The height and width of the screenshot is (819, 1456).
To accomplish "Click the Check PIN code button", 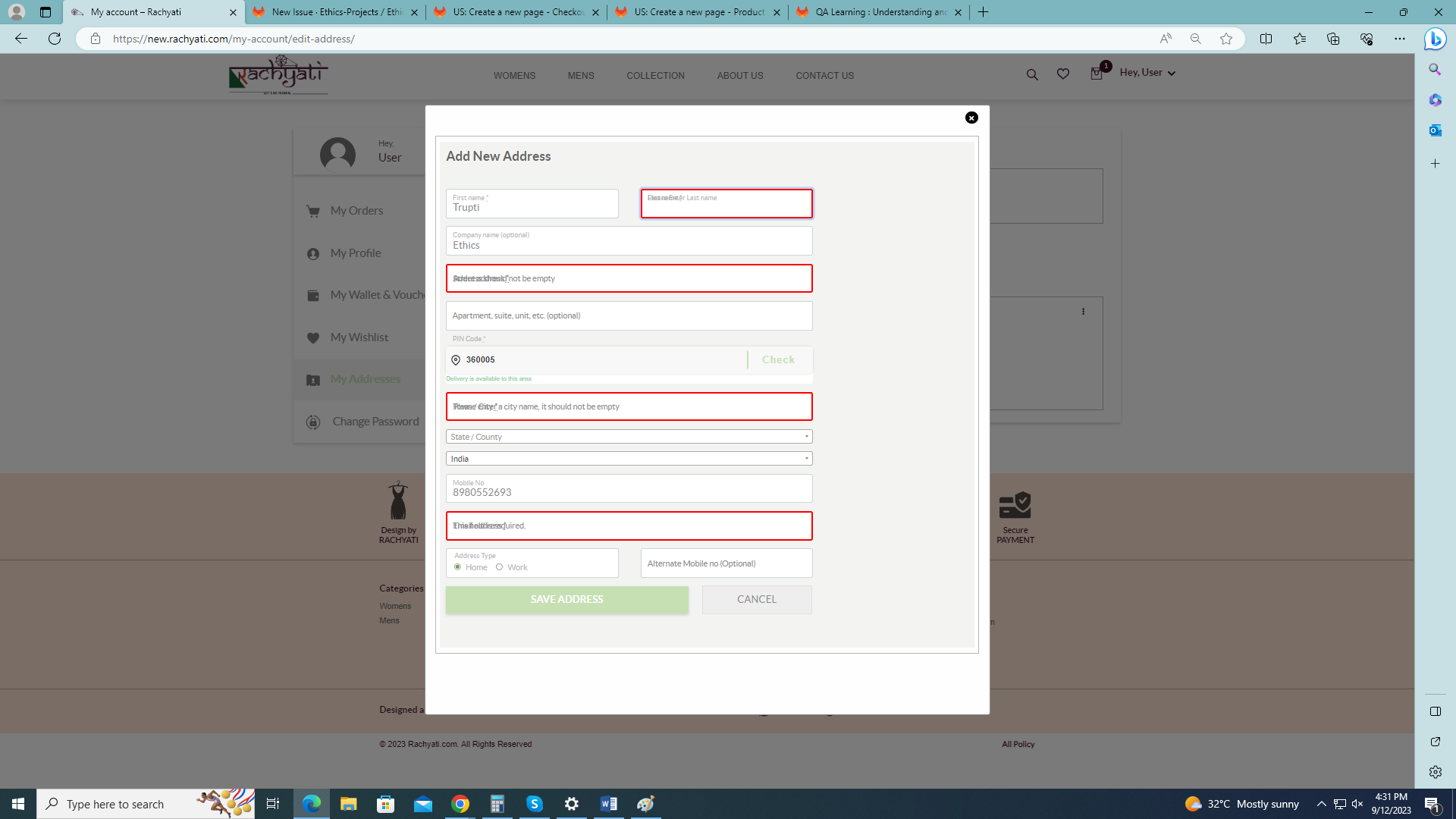I will tap(778, 360).
